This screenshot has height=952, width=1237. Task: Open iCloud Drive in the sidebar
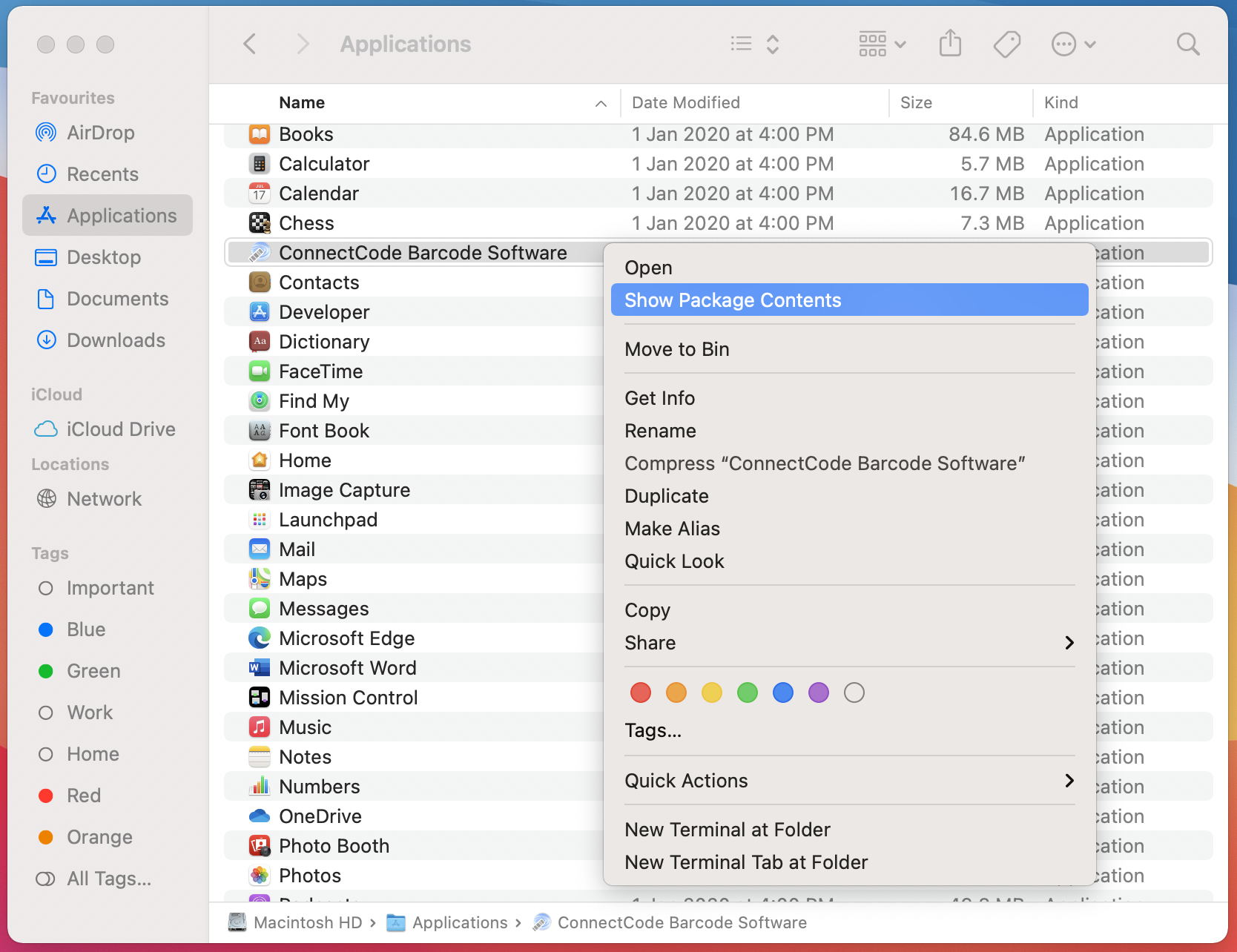click(x=108, y=429)
